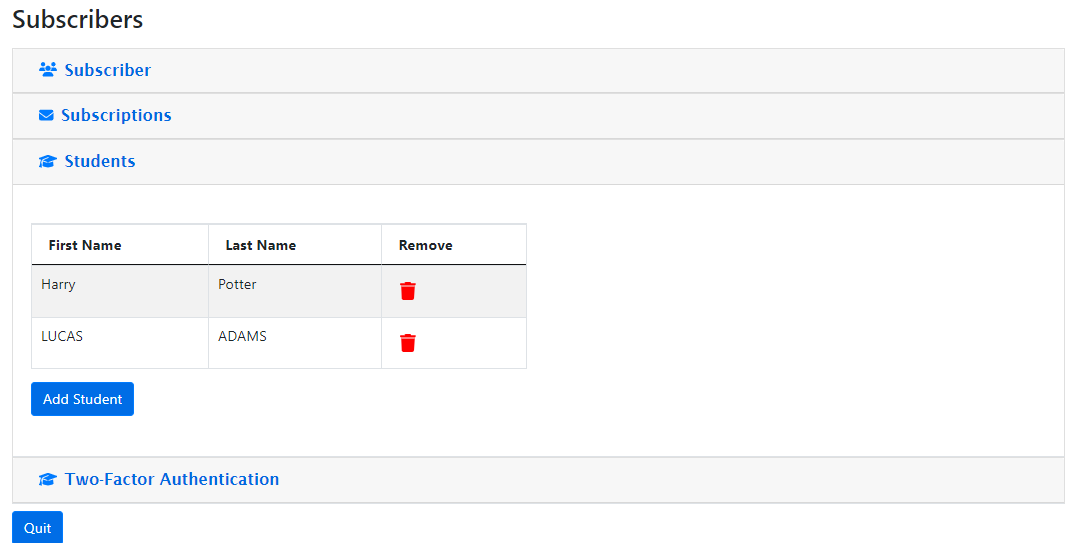Select the Harry first name cell
The height and width of the screenshot is (543, 1078).
point(58,285)
